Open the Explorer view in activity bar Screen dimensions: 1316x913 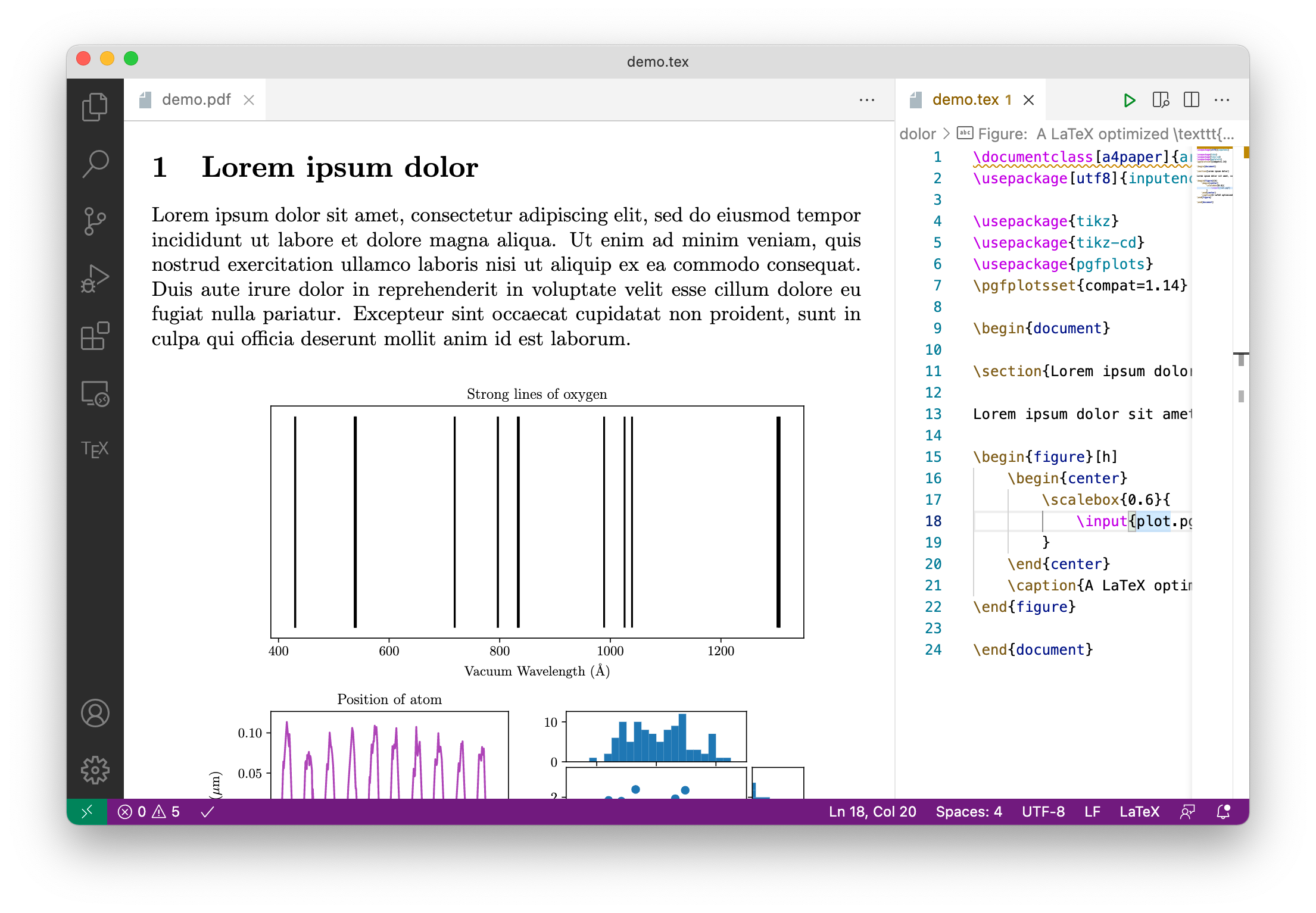pos(95,107)
